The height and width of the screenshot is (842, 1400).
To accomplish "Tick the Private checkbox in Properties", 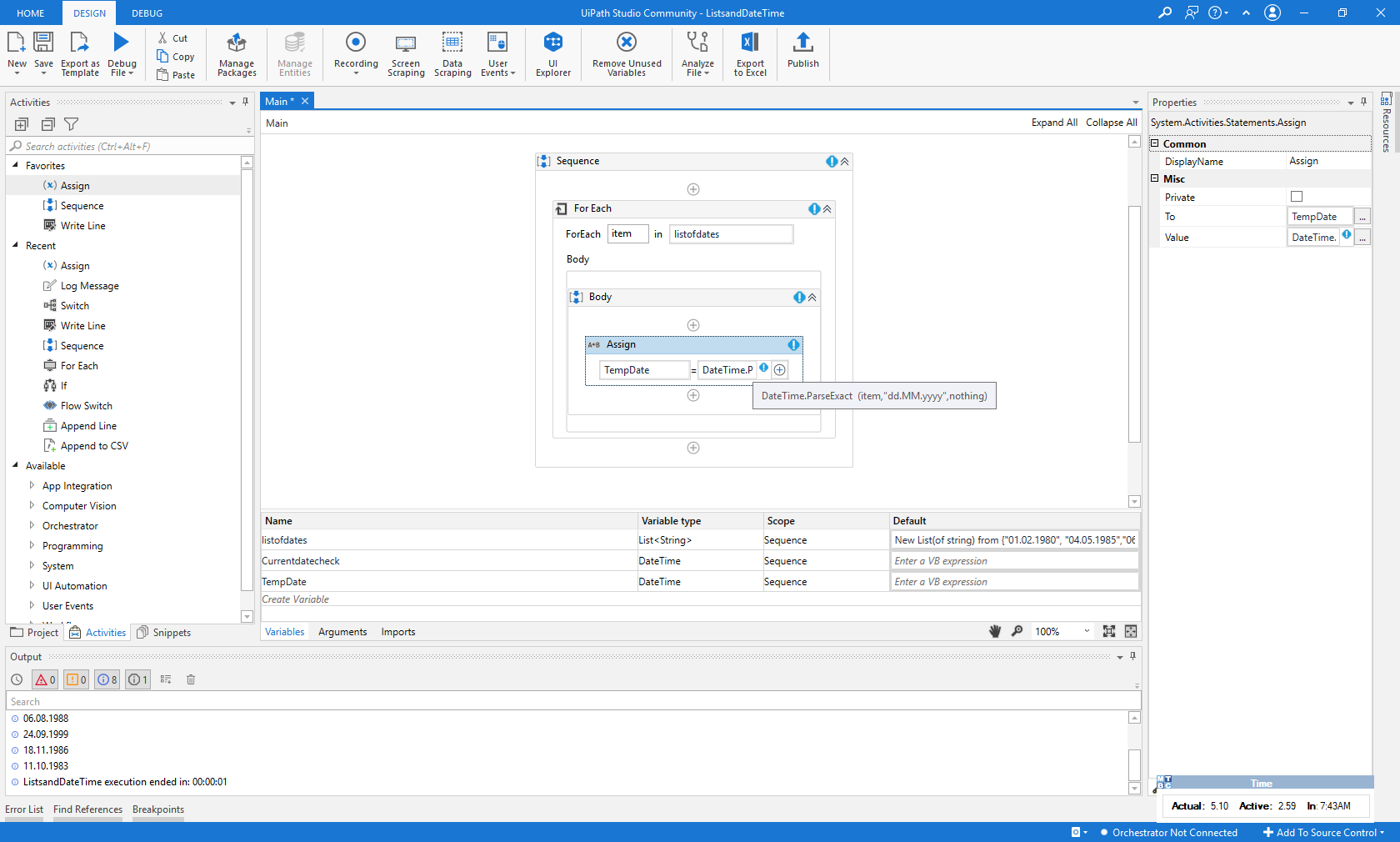I will [1297, 197].
